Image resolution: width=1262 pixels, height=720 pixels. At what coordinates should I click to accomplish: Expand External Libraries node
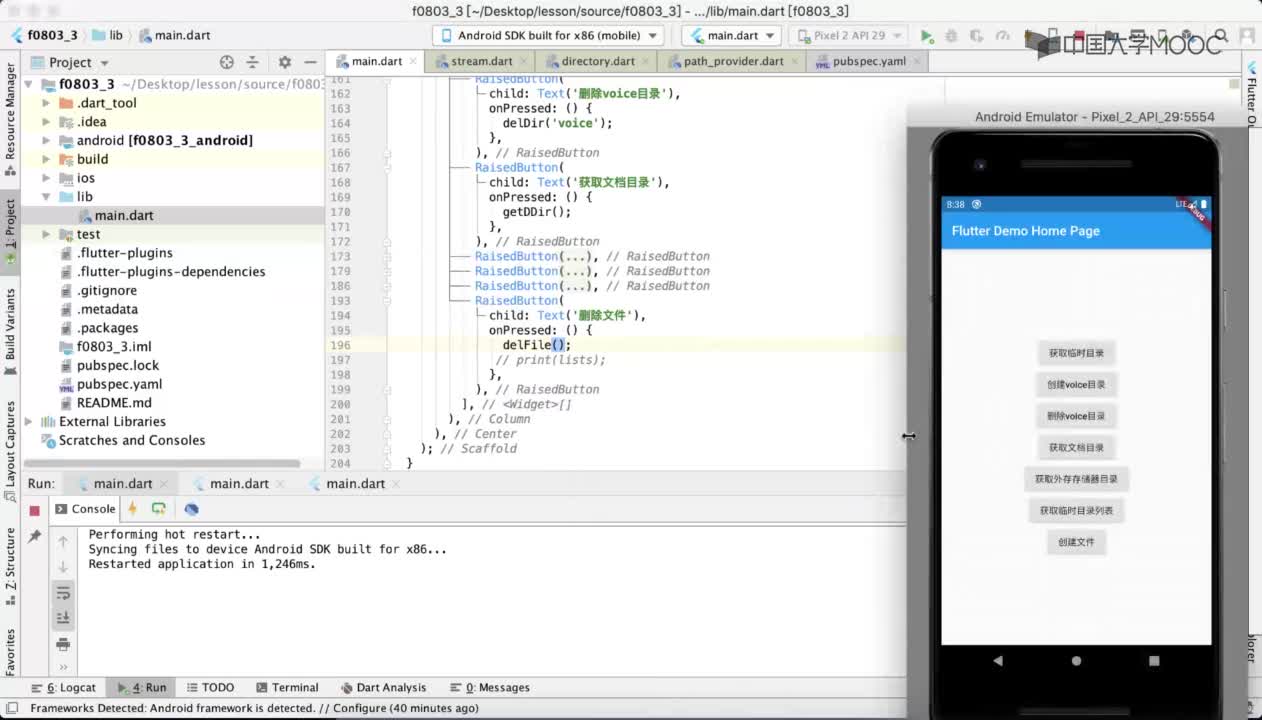28,422
